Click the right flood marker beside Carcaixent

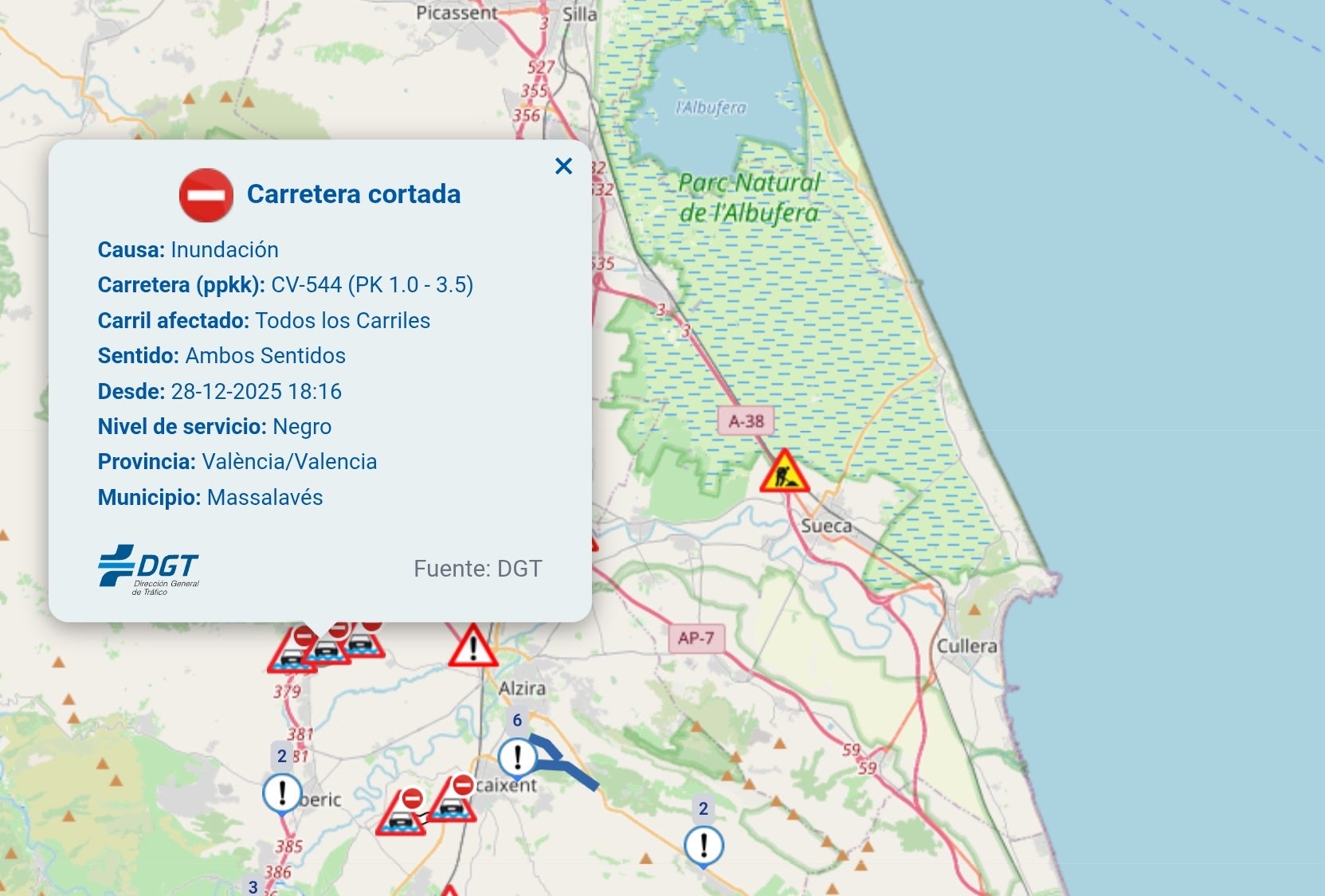pos(453,799)
